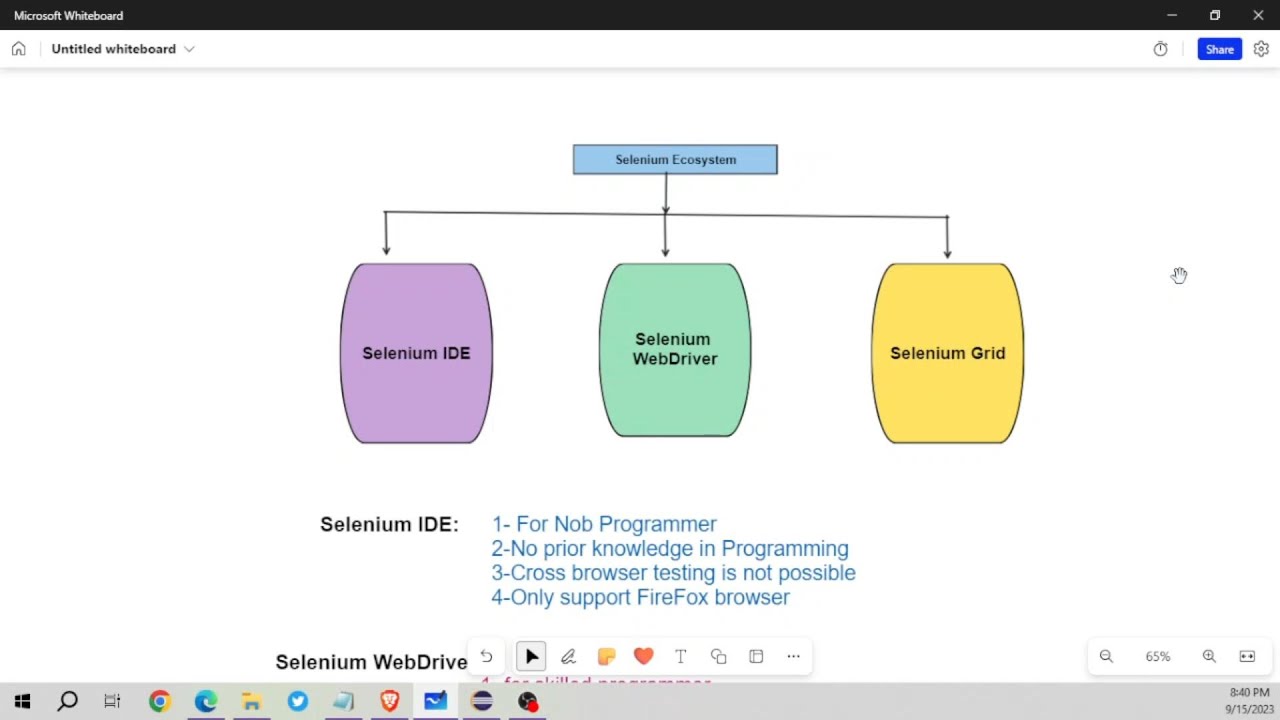This screenshot has width=1280, height=720.
Task: Open the Untitled whiteboard title dropdown
Action: pyautogui.click(x=123, y=49)
